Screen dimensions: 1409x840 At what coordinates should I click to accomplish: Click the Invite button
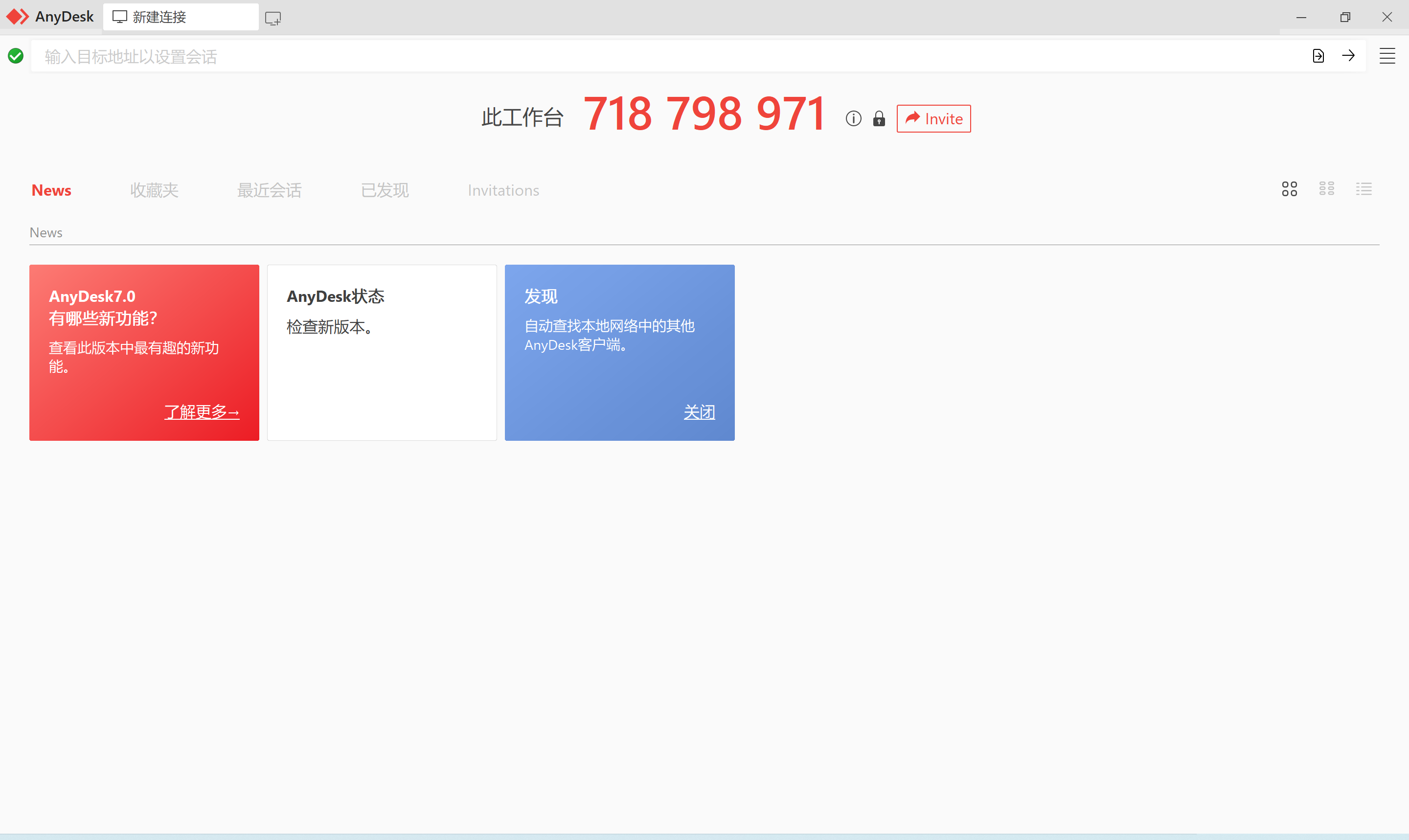pos(932,118)
